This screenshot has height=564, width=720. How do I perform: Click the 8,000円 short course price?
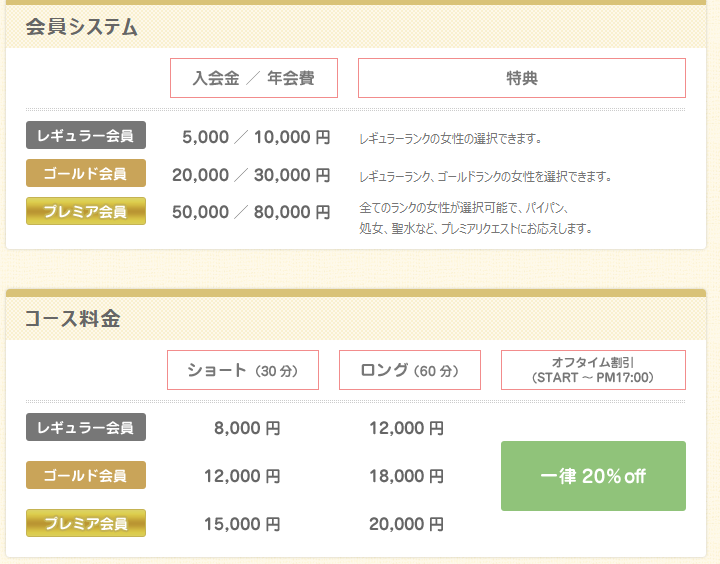tap(247, 429)
